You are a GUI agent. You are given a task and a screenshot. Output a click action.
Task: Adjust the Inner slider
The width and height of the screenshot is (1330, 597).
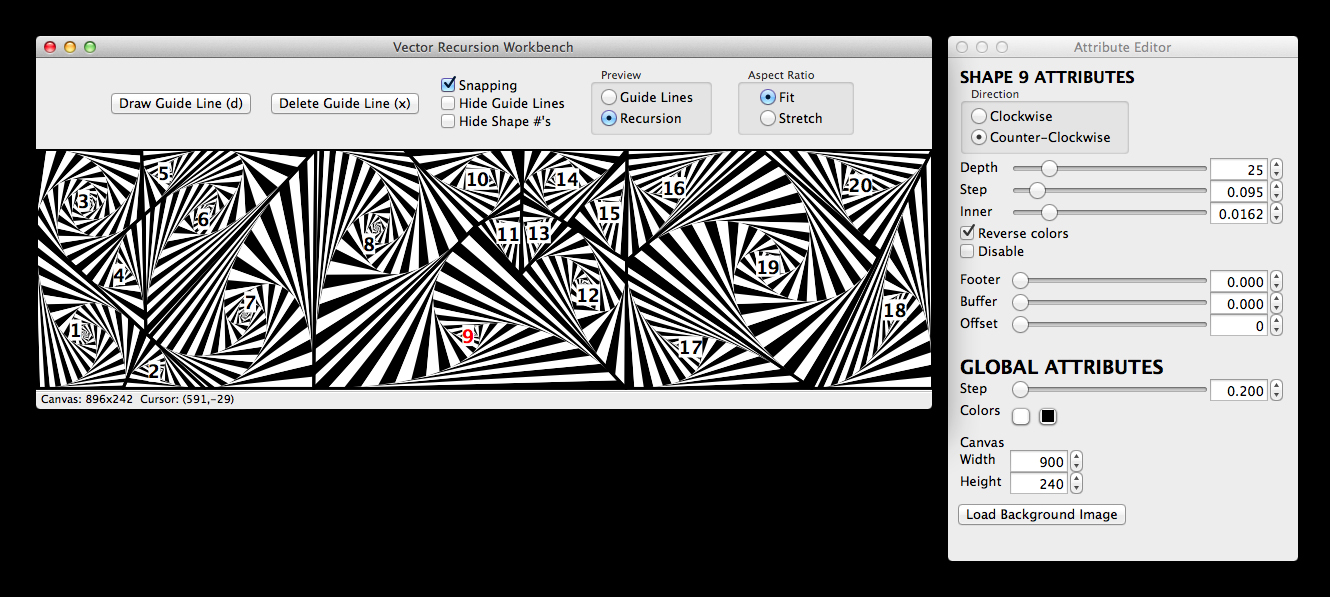[x=1049, y=212]
